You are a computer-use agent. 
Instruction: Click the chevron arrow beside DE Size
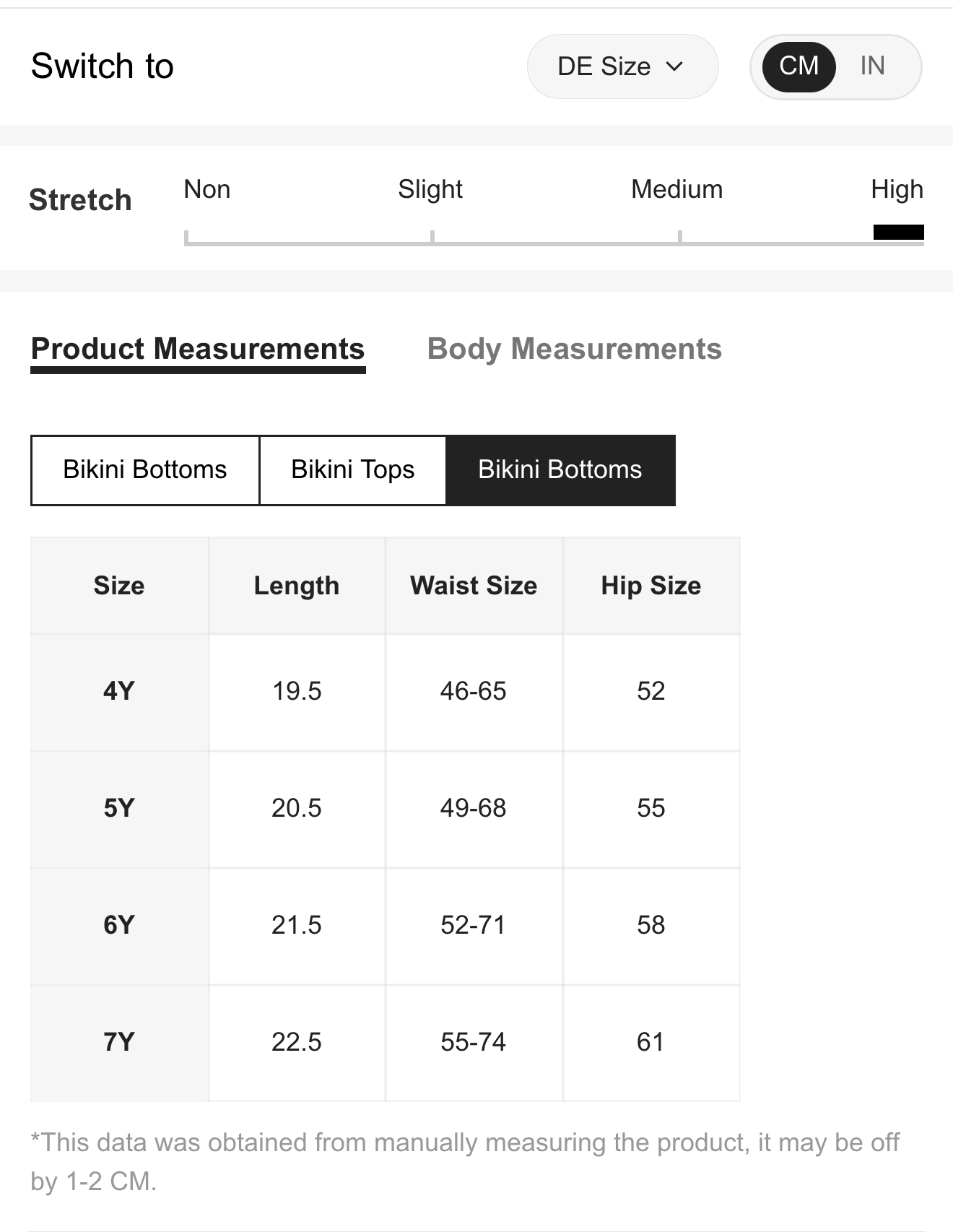click(674, 66)
